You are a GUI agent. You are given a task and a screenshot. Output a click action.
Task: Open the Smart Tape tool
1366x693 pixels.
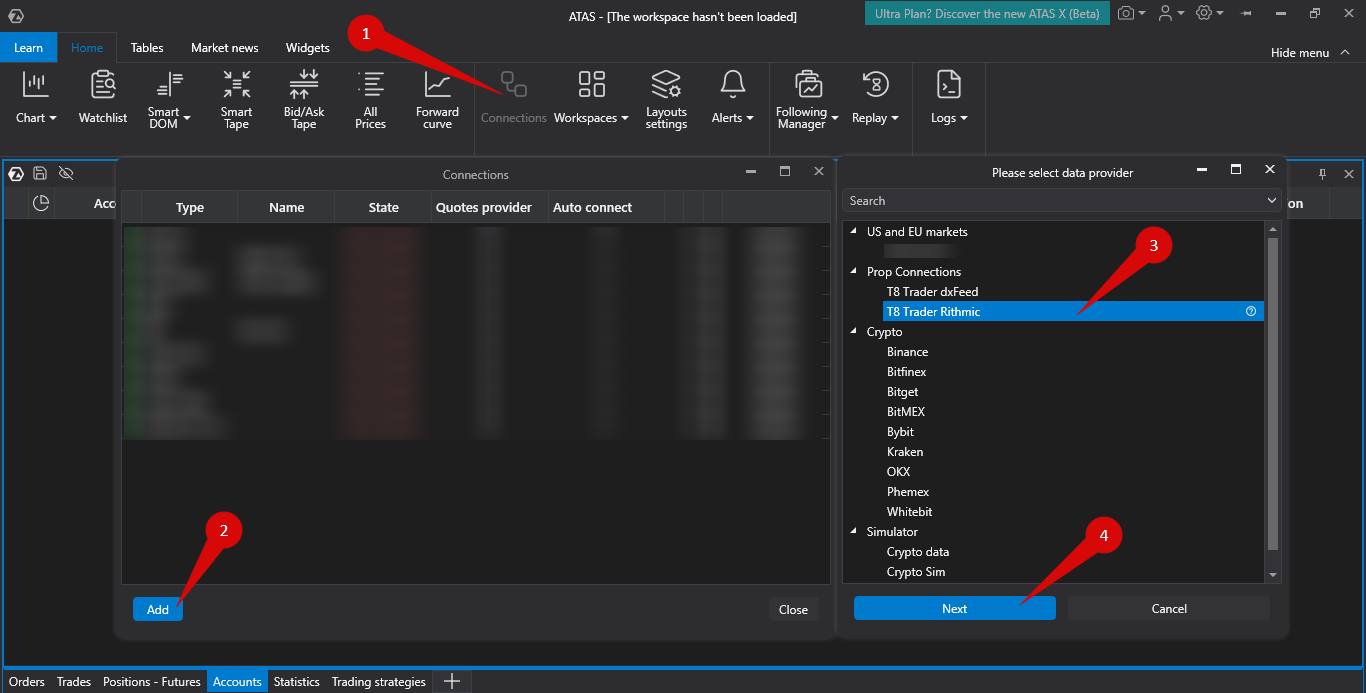click(x=237, y=99)
